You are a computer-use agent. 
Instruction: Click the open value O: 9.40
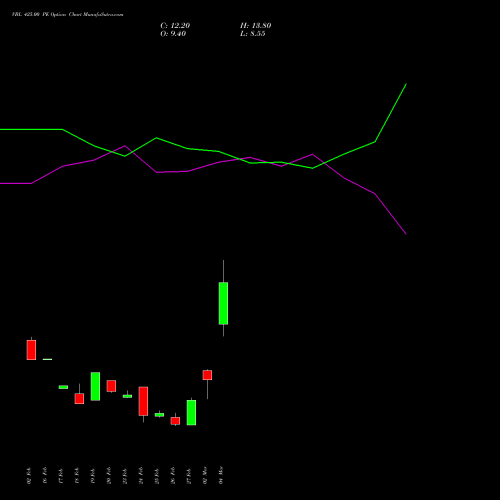click(173, 34)
